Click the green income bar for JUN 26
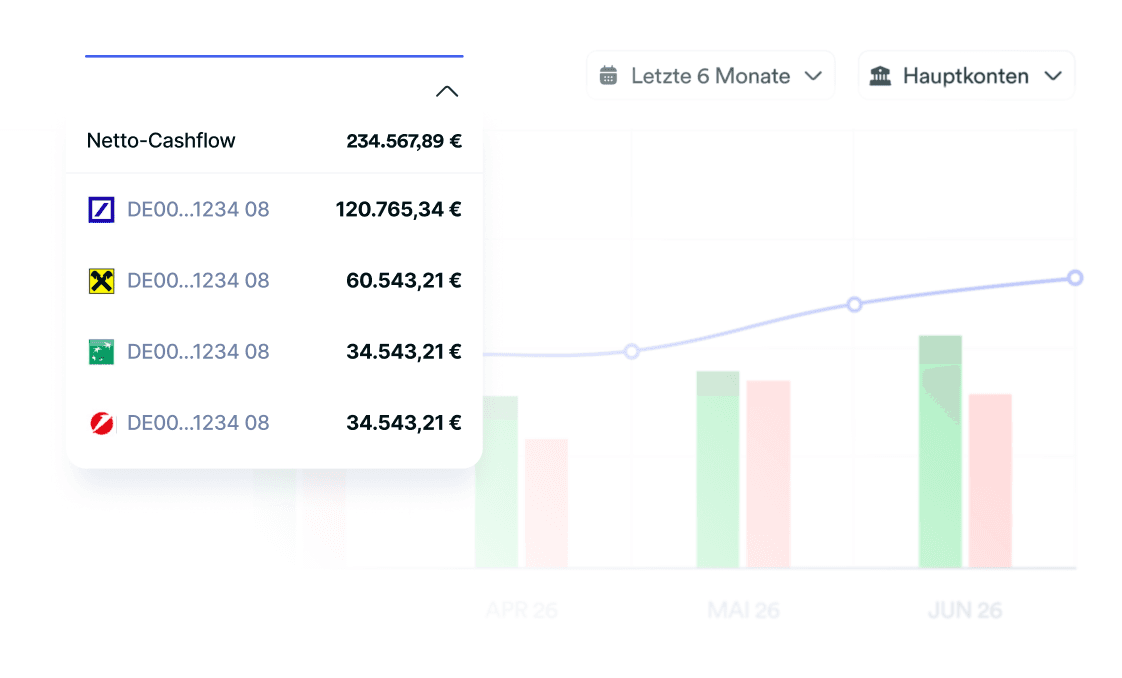This screenshot has height=678, width=1122. click(x=940, y=451)
